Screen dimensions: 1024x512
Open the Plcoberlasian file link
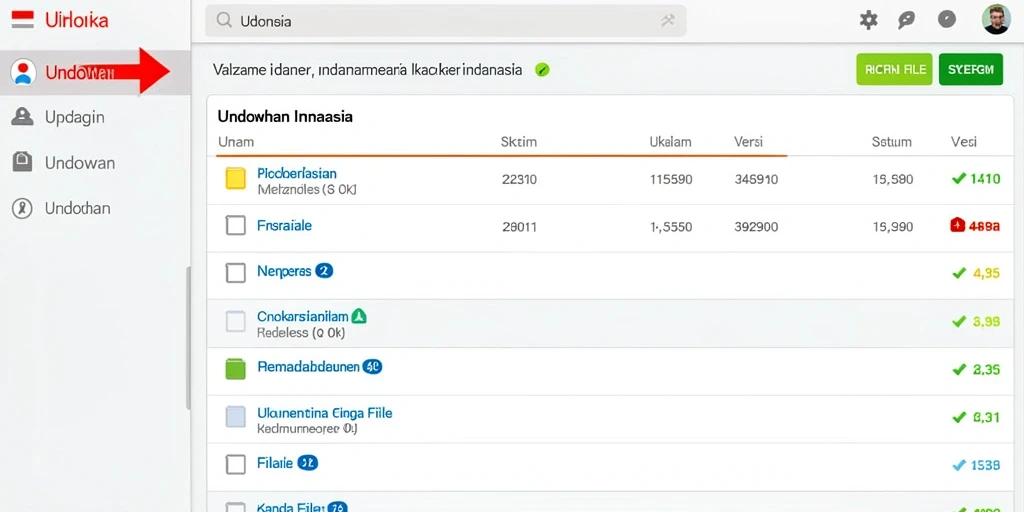[297, 174]
